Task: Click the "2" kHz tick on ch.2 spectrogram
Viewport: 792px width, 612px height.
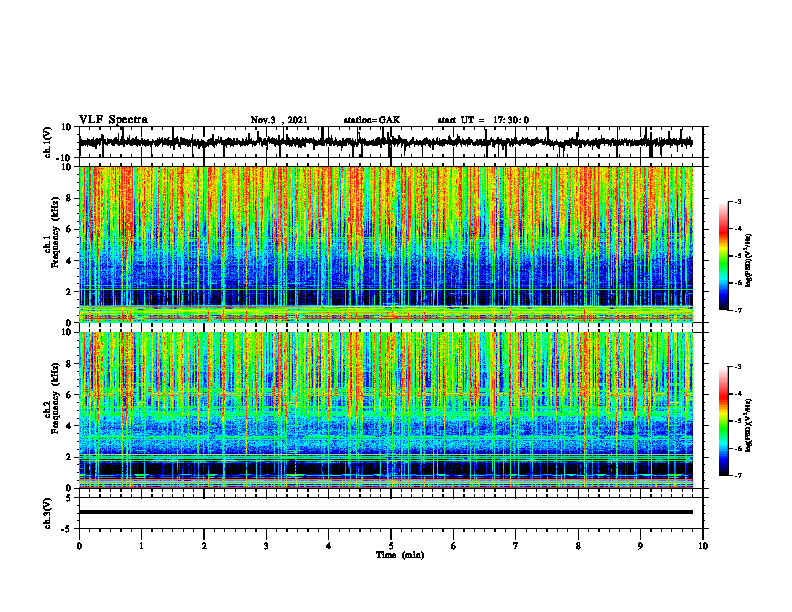Action: (x=69, y=457)
